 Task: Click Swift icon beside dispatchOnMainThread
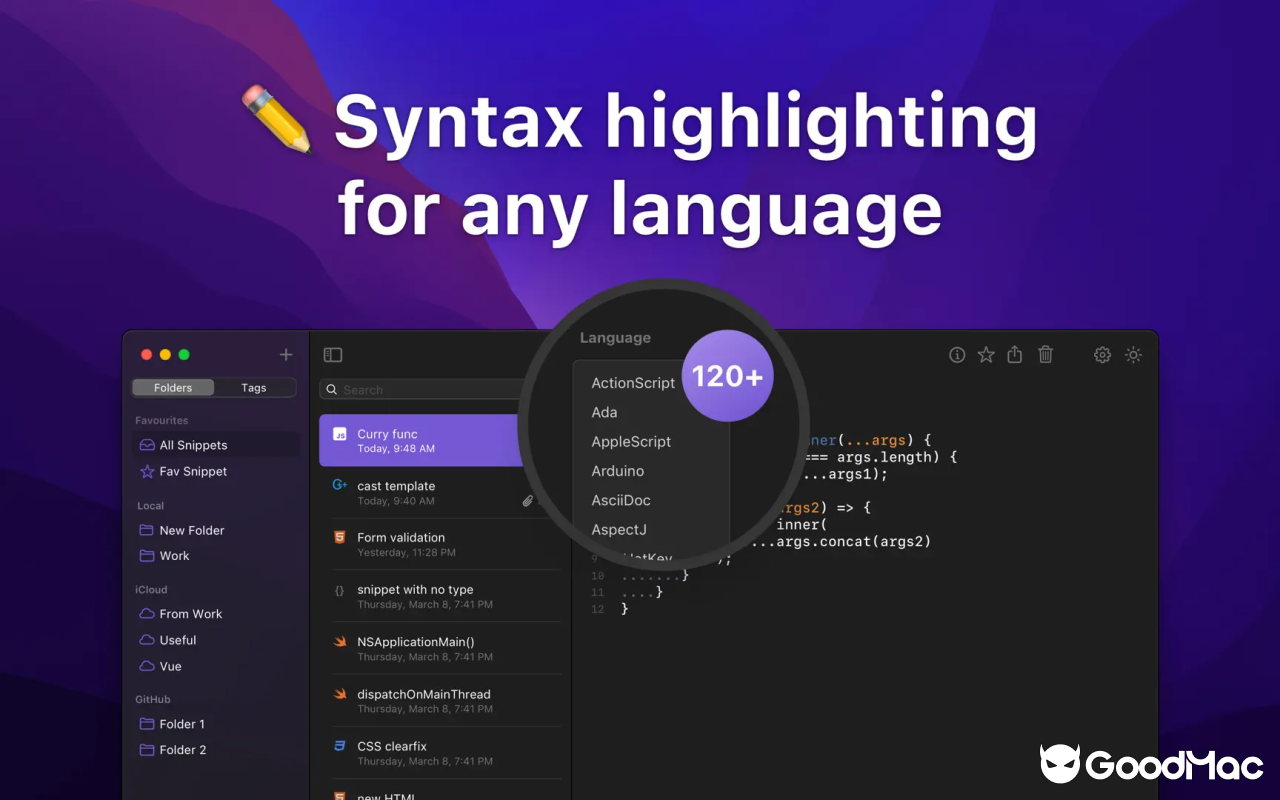pyautogui.click(x=340, y=694)
